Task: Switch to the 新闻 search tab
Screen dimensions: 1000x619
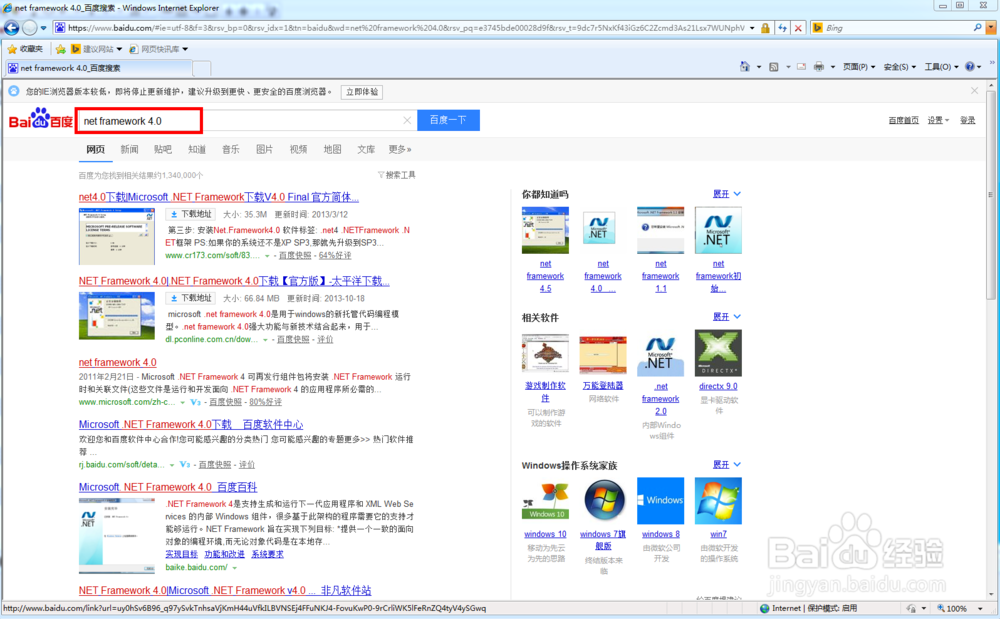Action: tap(129, 149)
